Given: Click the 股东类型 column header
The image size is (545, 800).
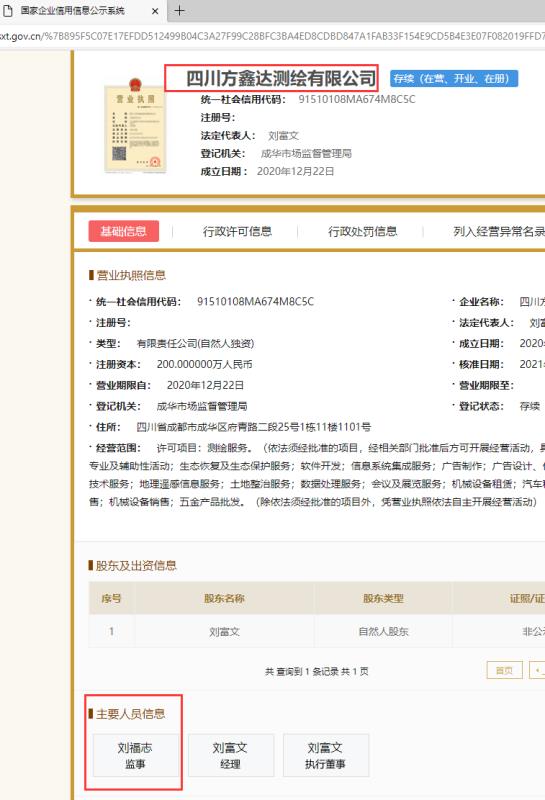Looking at the screenshot, I should (x=383, y=598).
